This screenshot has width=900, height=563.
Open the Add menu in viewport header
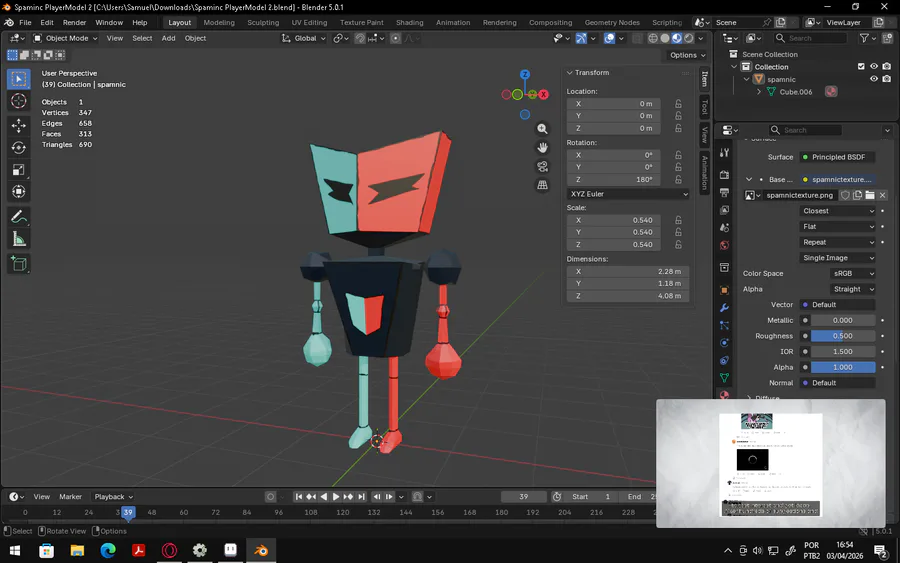[168, 38]
